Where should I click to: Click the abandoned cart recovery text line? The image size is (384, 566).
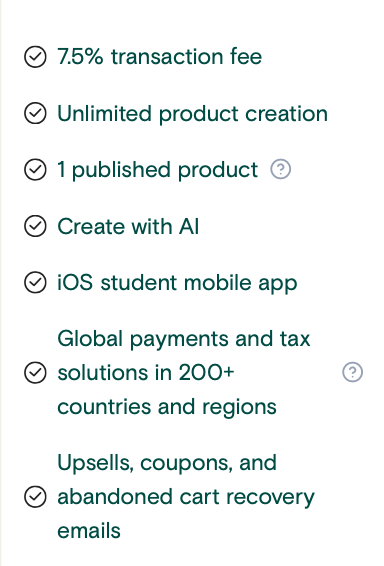coord(186,498)
